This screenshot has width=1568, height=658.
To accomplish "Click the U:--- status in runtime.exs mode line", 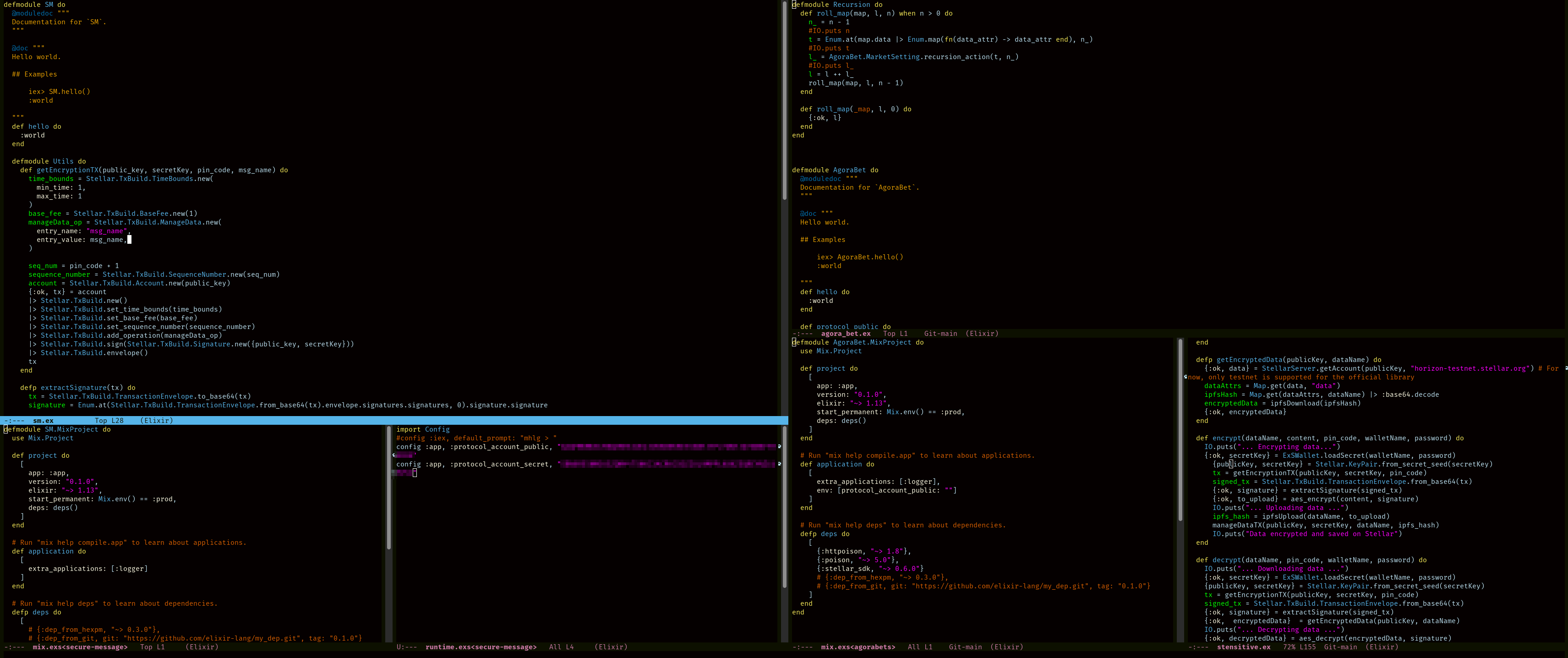I will coord(406,647).
